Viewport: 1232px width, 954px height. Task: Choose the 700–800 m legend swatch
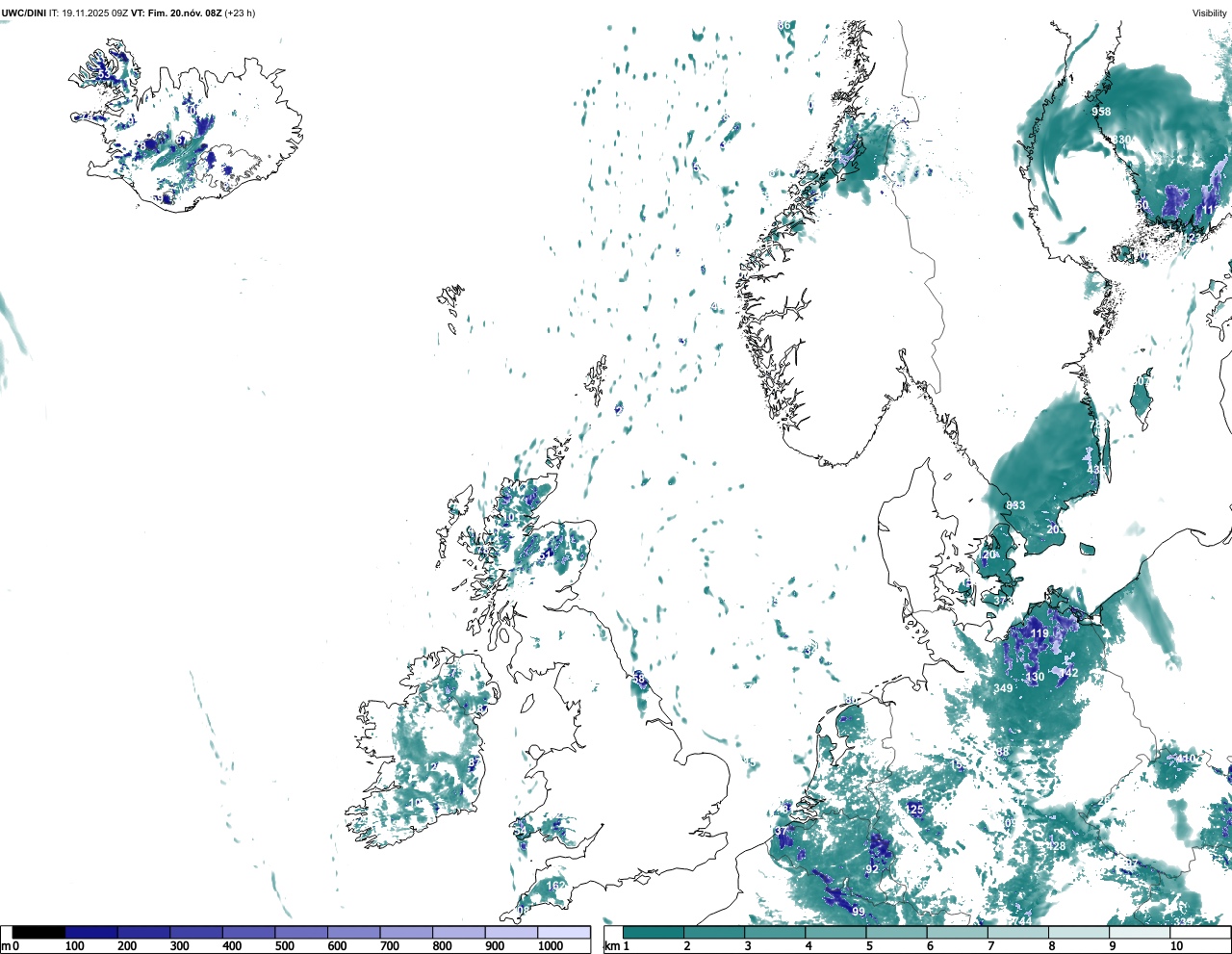pyautogui.click(x=406, y=932)
